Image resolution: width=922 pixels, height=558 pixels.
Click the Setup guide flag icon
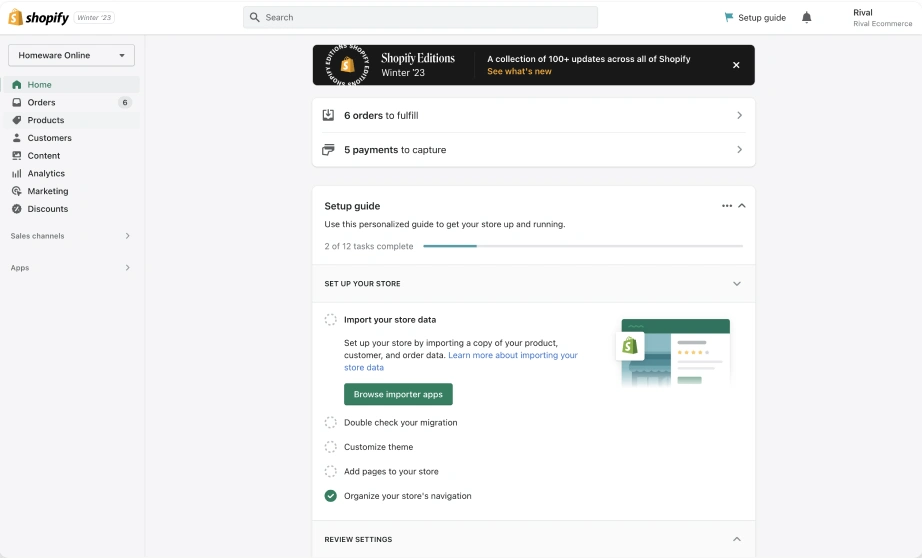729,18
